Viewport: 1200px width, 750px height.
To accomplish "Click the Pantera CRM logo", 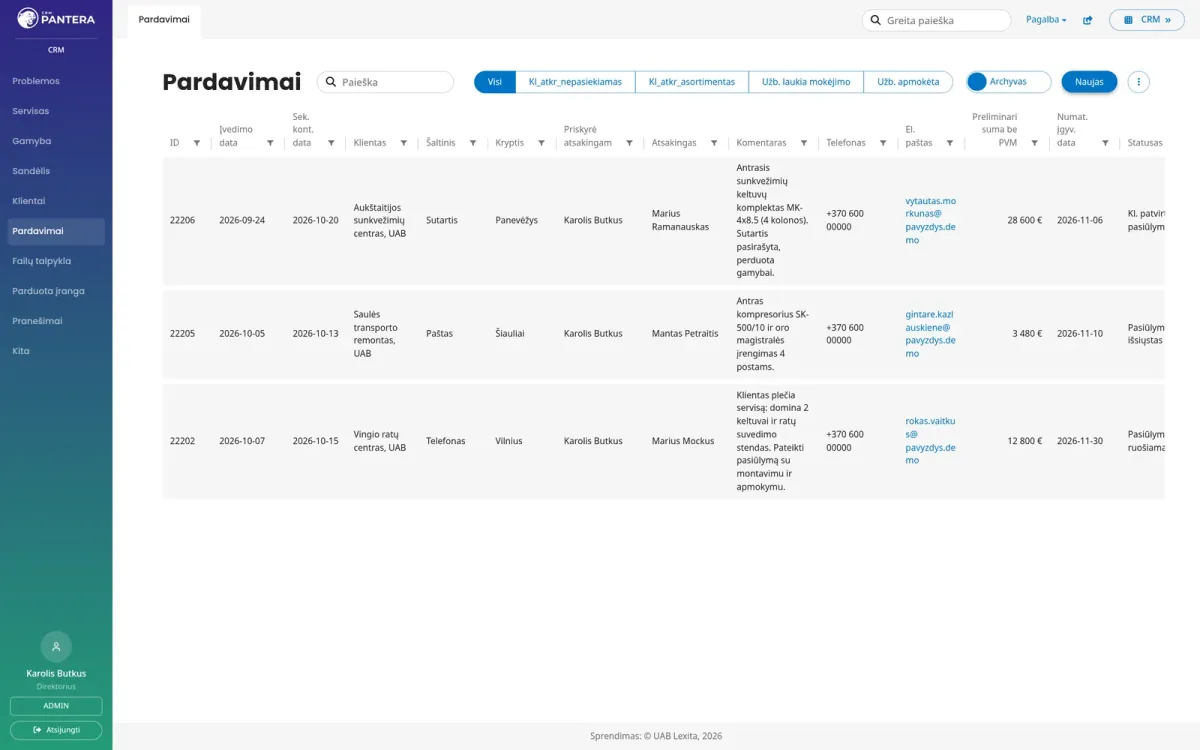I will coord(56,18).
